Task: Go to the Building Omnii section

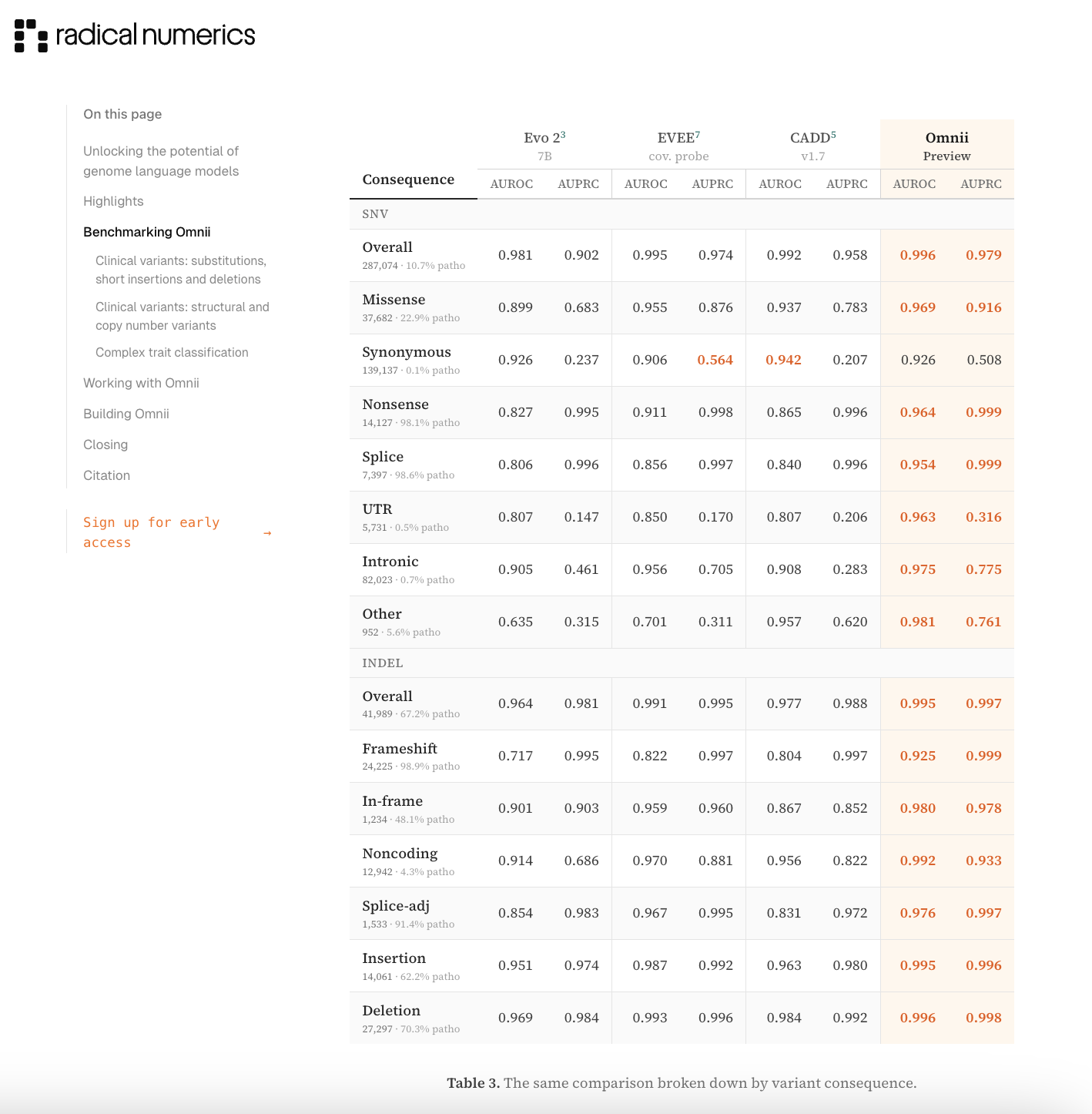Action: coord(126,414)
